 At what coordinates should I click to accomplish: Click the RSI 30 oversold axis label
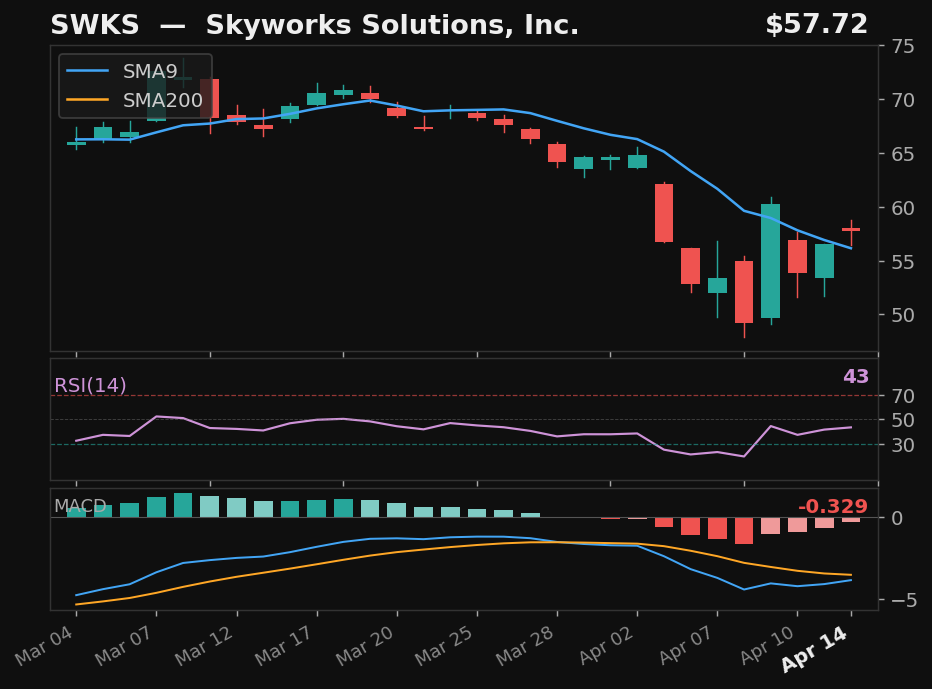[x=903, y=445]
